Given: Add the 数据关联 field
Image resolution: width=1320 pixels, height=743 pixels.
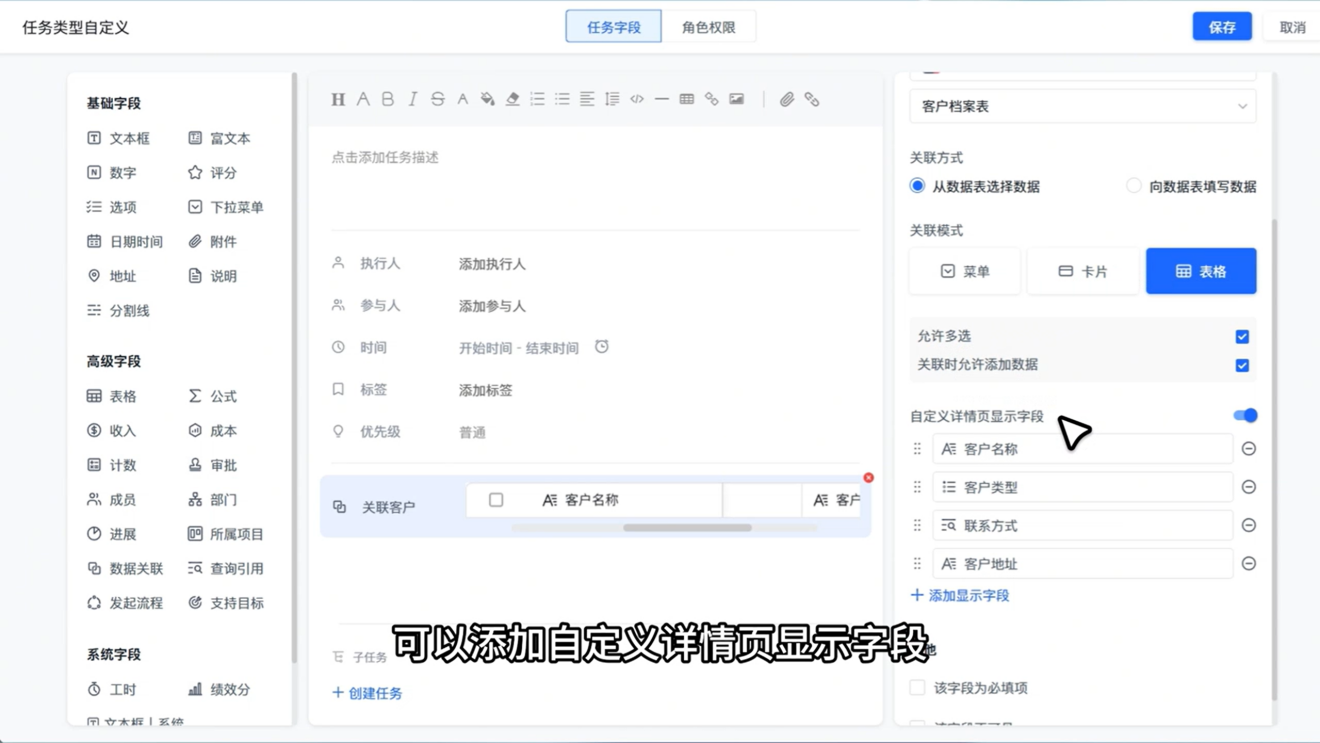Looking at the screenshot, I should (124, 569).
